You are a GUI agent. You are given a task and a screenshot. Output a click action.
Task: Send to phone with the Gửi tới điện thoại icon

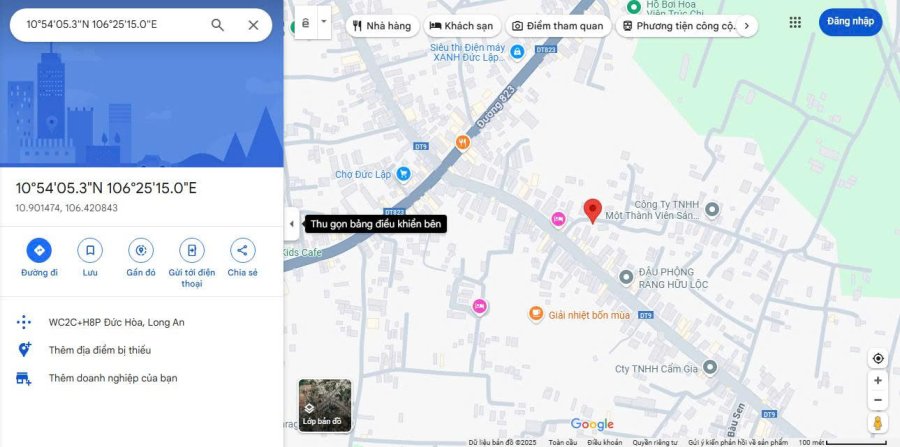point(192,250)
